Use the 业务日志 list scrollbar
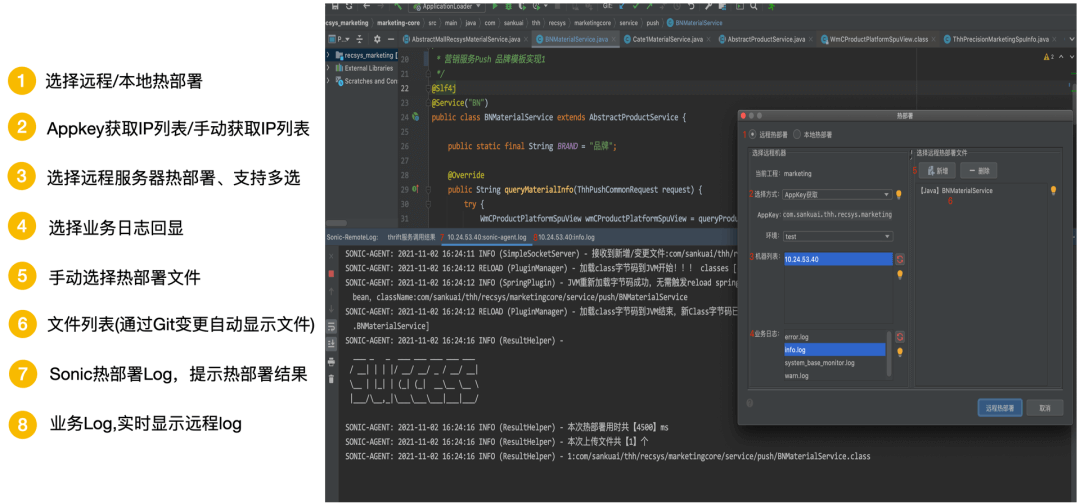The width and height of the screenshot is (1080, 503). pyautogui.click(x=889, y=353)
